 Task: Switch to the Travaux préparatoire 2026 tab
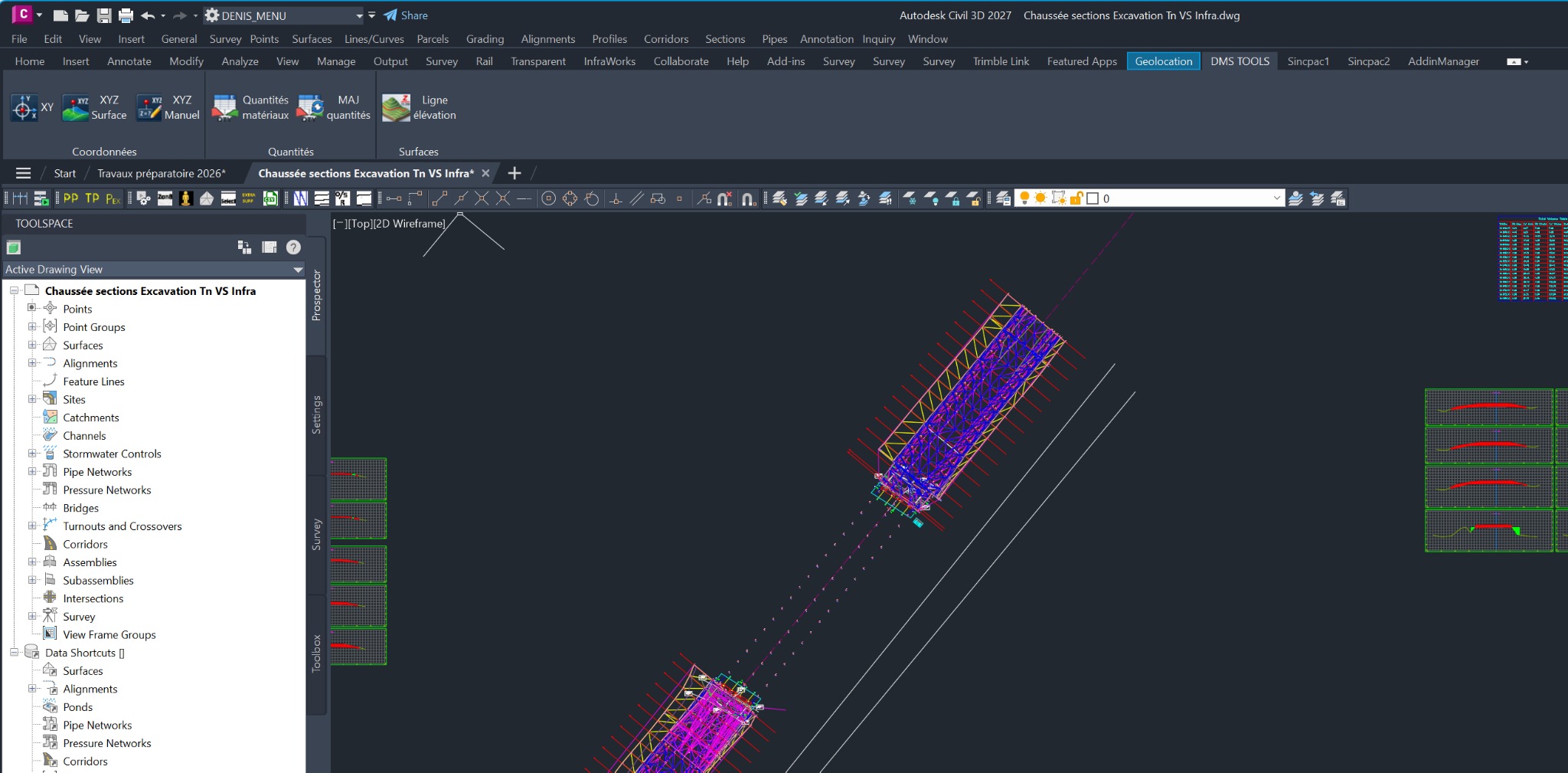point(161,173)
